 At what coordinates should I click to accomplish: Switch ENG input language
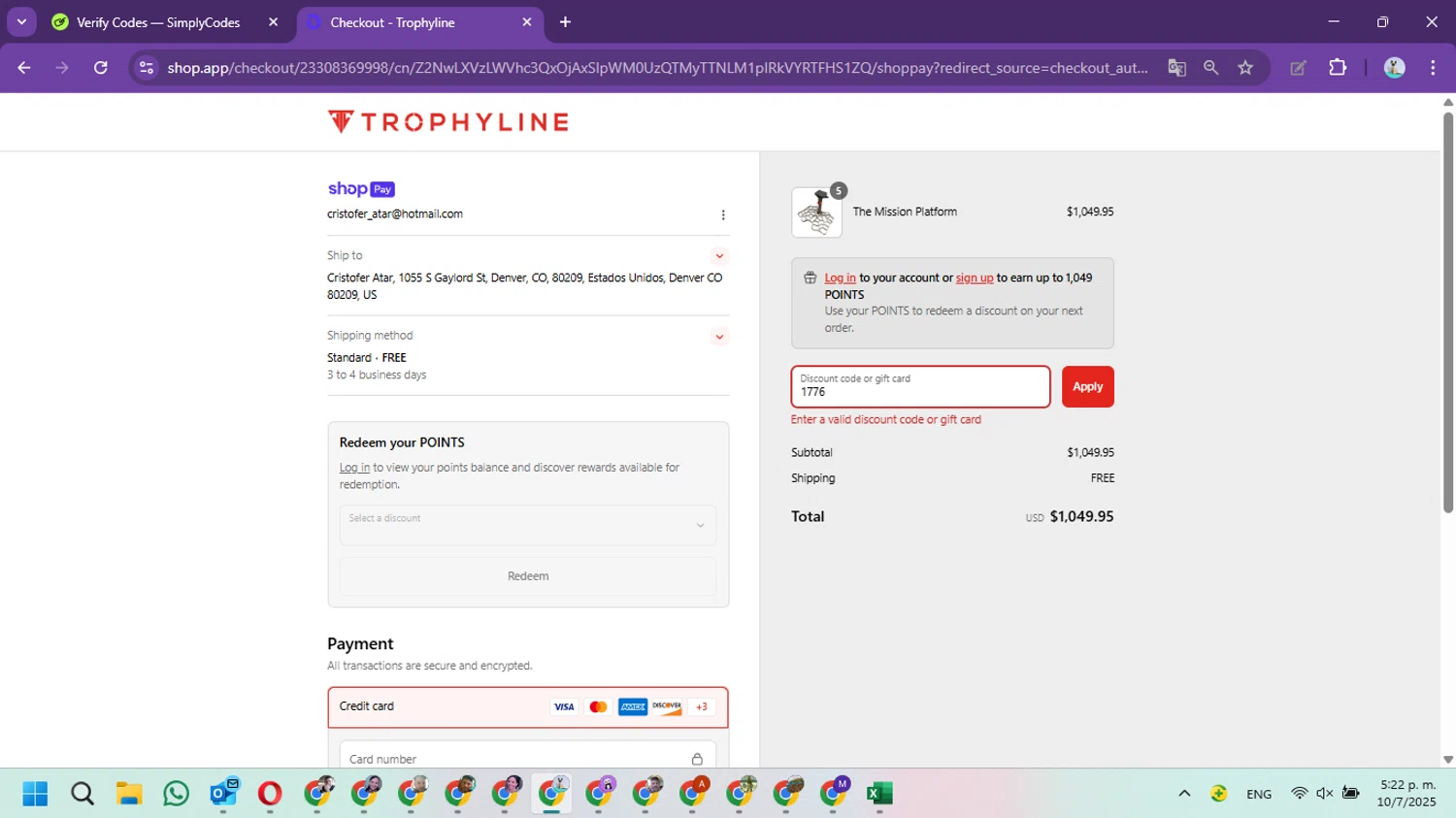[x=1259, y=794]
